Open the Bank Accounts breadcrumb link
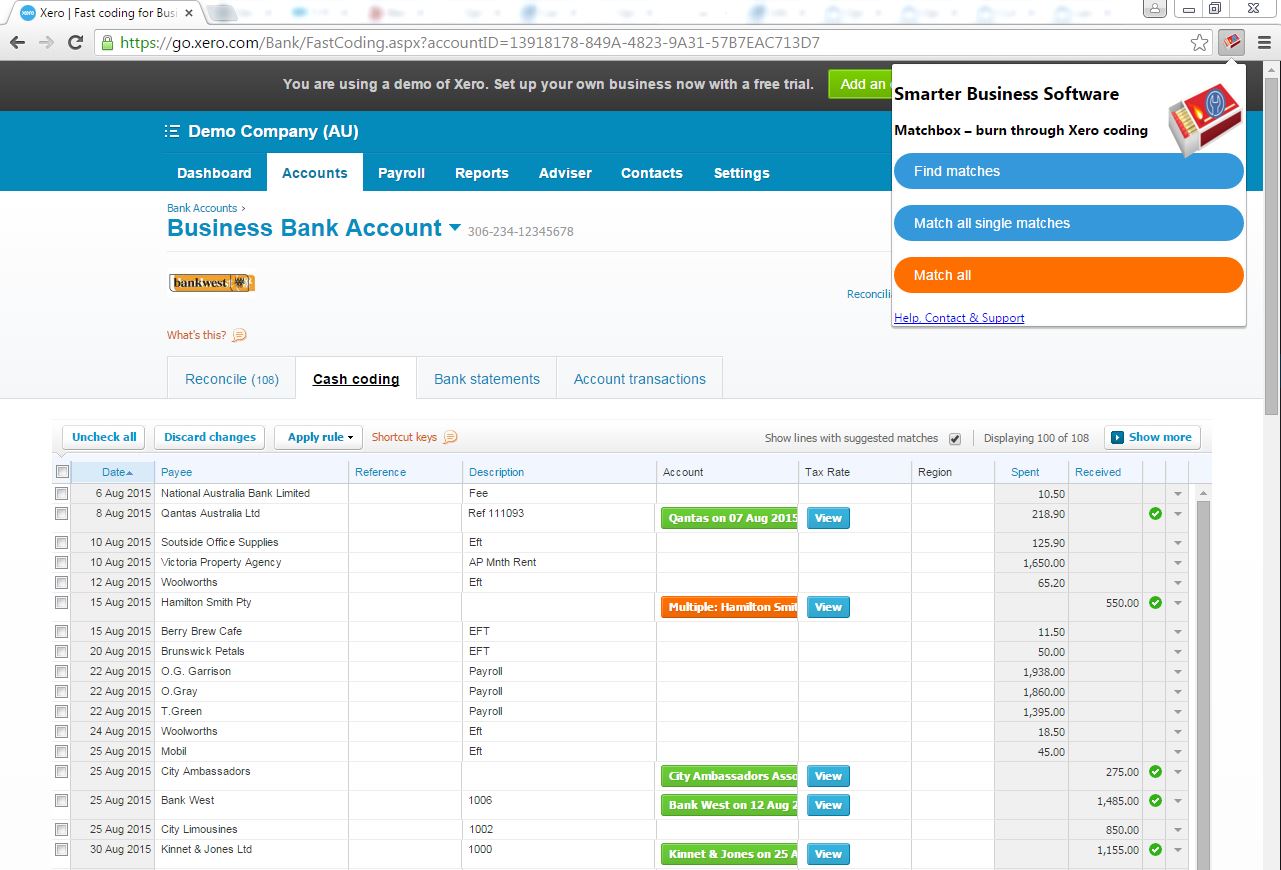This screenshot has height=870, width=1281. [202, 208]
